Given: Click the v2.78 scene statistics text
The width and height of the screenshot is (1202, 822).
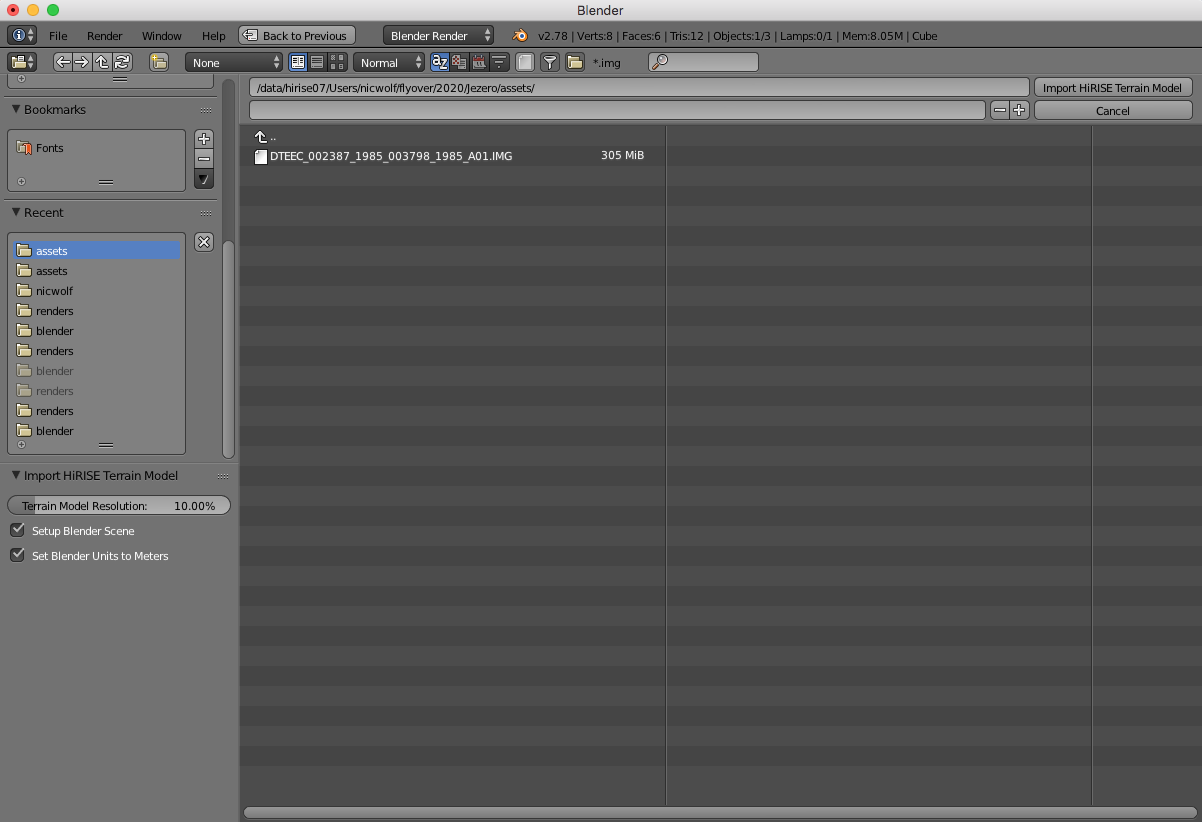Looking at the screenshot, I should pos(738,35).
